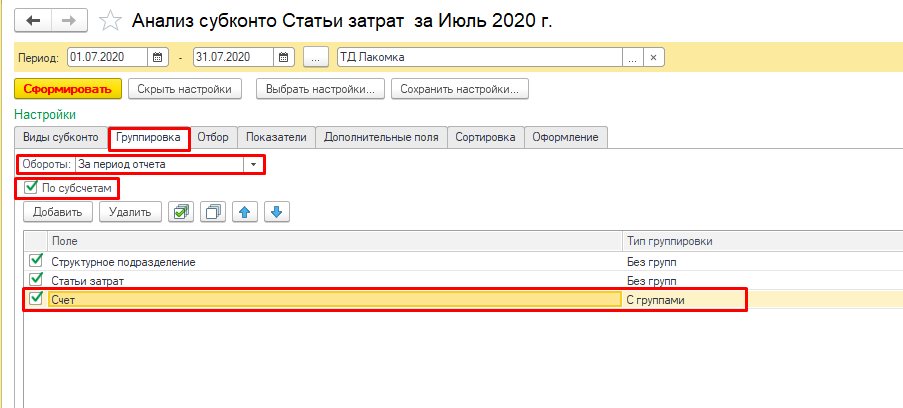
Task: Open Сохранить настройки... dialog
Action: (460, 89)
